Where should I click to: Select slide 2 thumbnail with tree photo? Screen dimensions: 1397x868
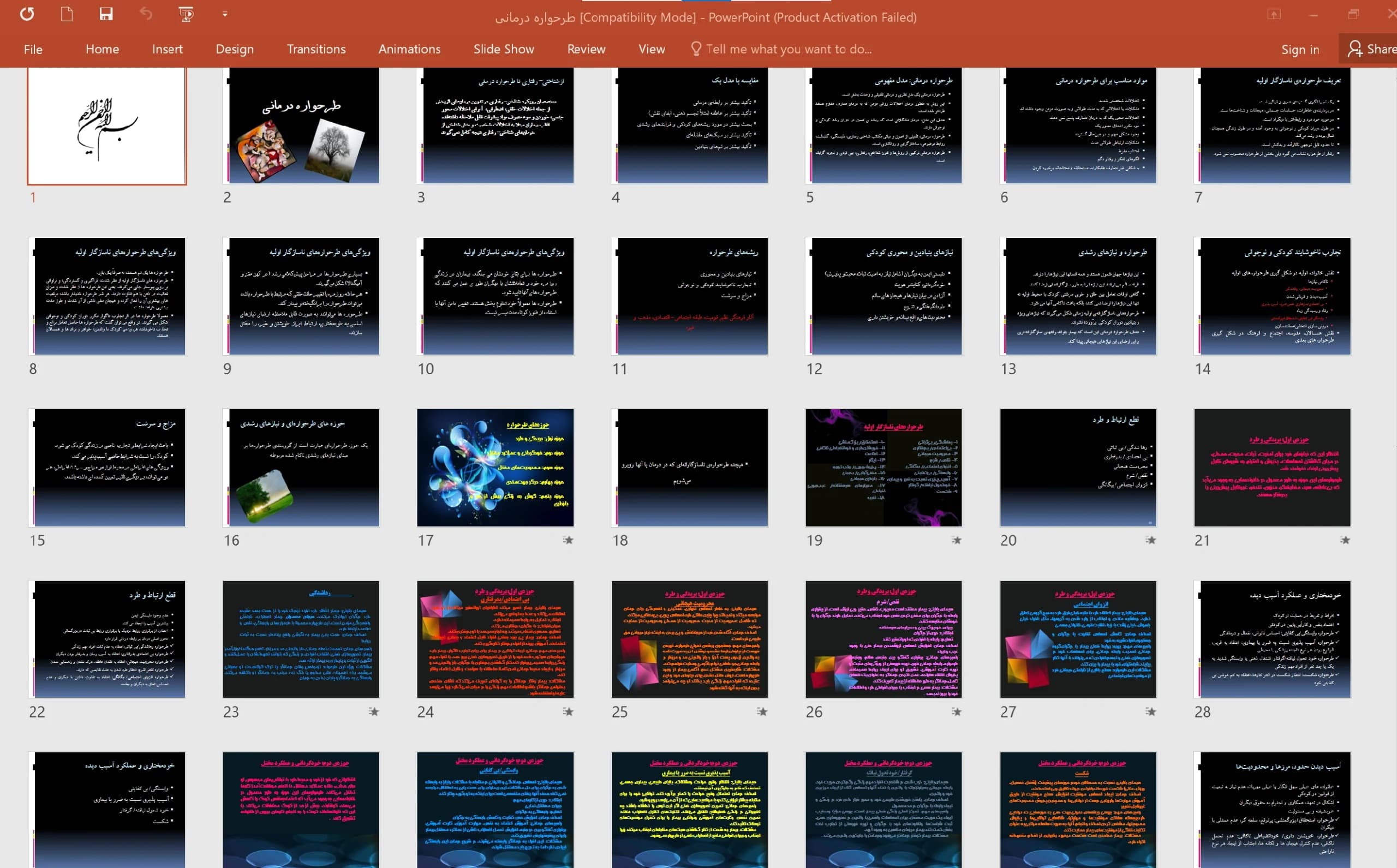tap(301, 125)
